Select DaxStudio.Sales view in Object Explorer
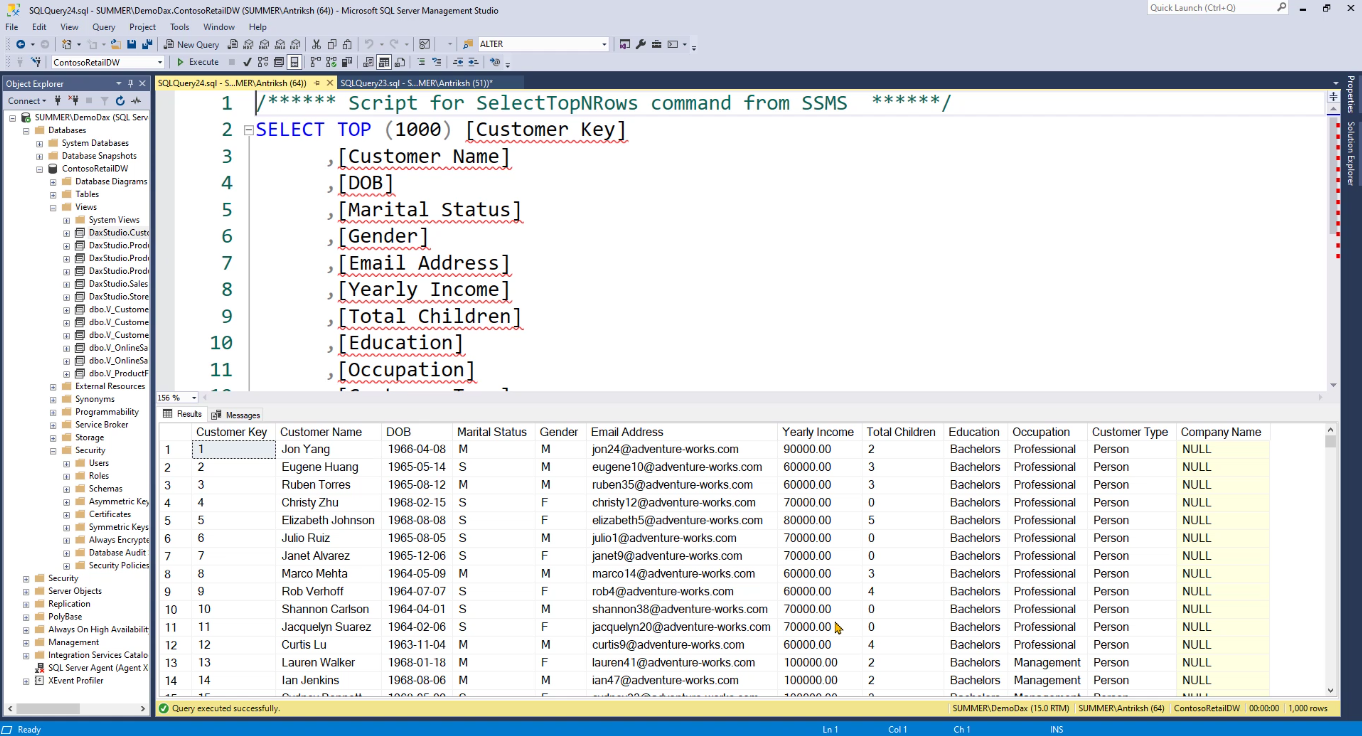 click(x=118, y=284)
